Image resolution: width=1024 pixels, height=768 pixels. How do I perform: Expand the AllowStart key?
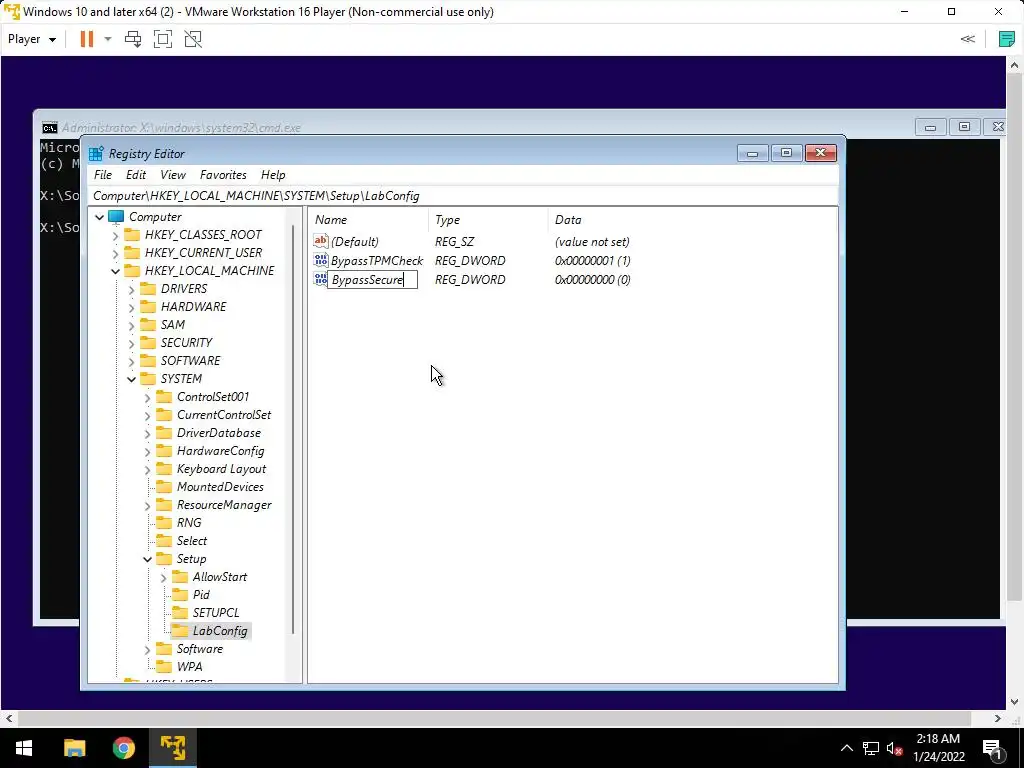[x=163, y=577]
